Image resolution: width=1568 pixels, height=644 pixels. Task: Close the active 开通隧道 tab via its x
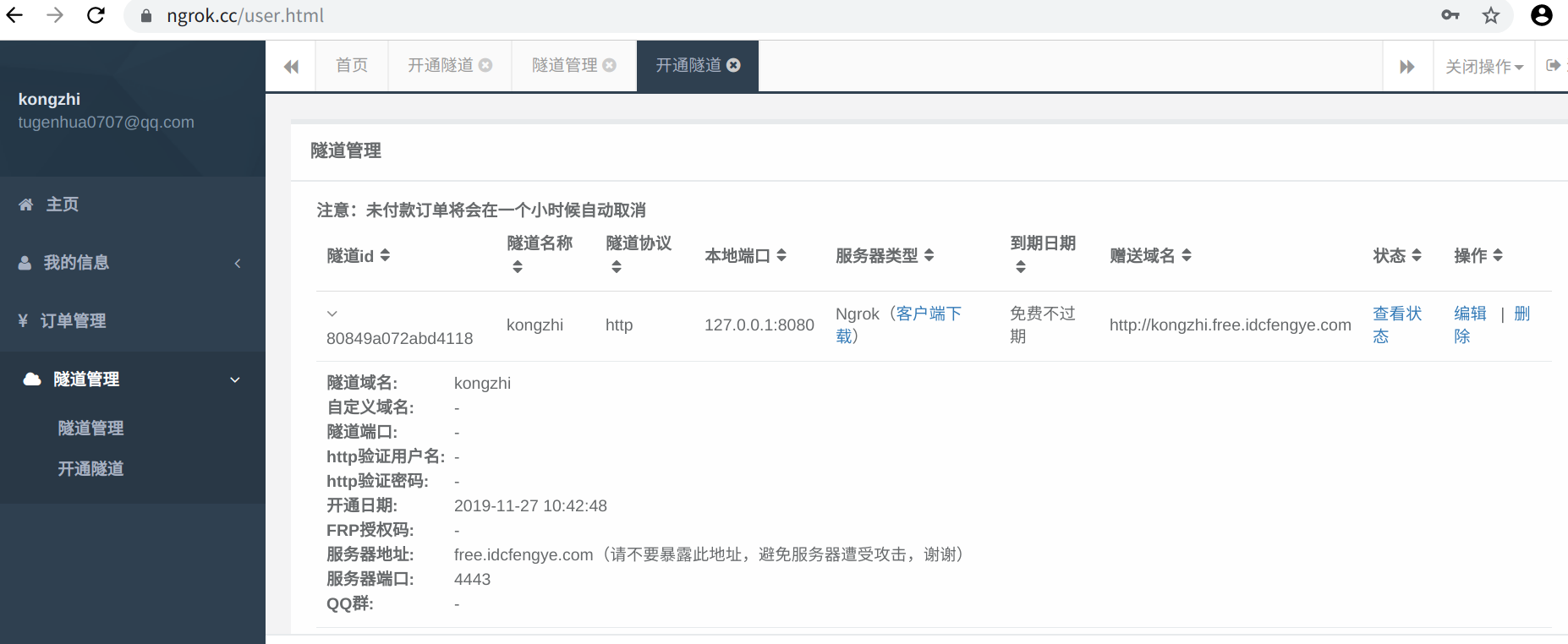click(733, 65)
